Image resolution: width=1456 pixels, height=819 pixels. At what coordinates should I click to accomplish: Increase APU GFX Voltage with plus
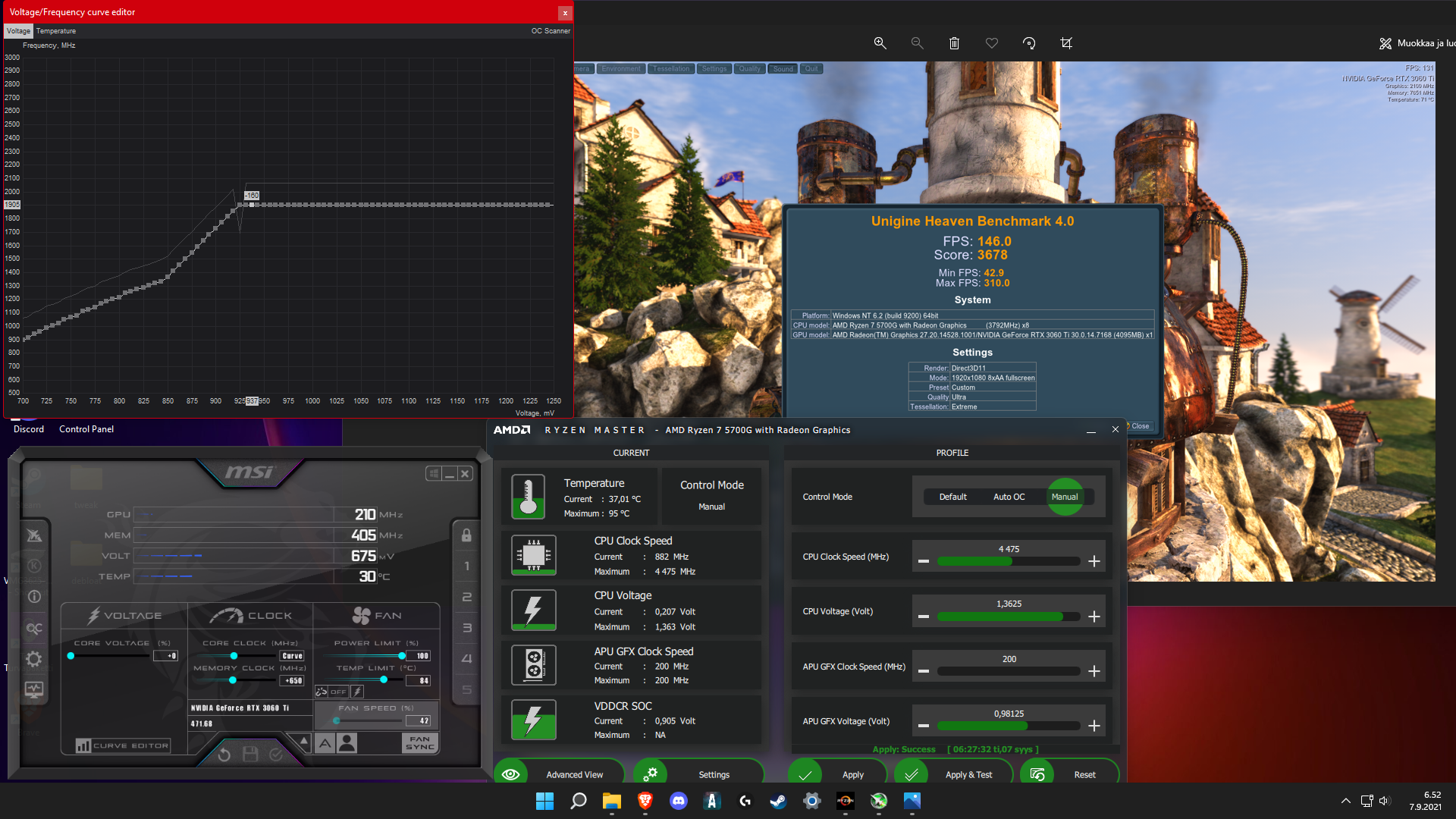coord(1094,726)
